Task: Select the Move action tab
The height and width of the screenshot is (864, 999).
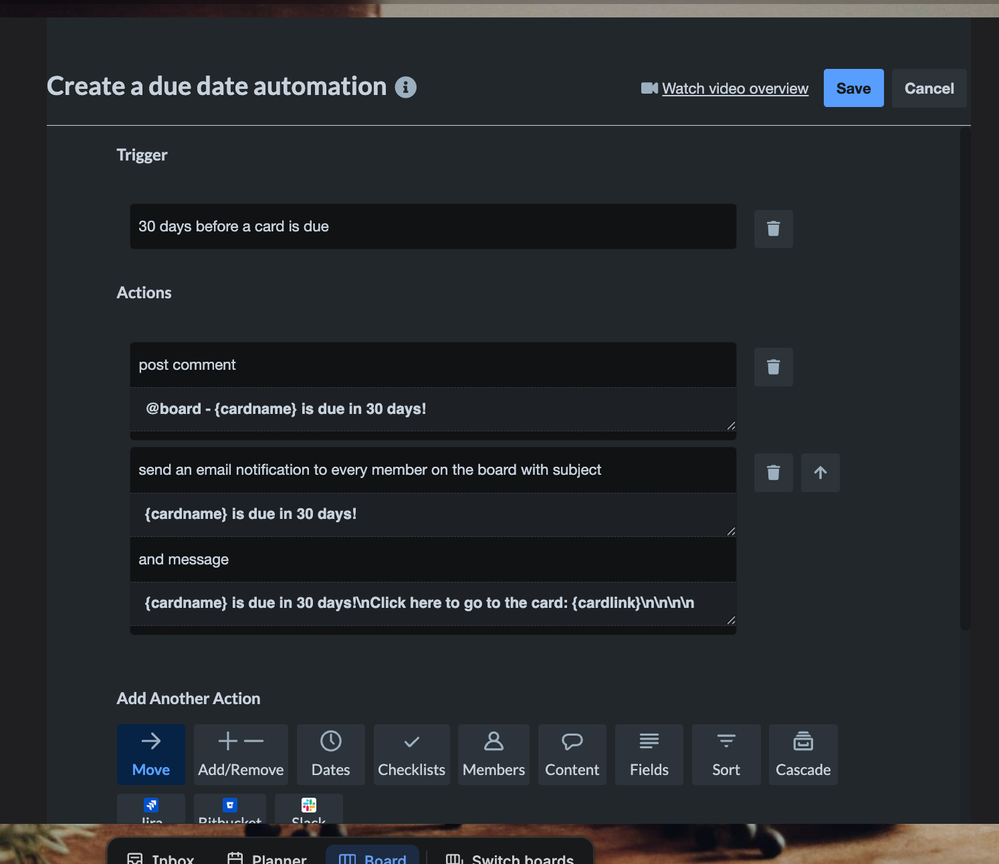Action: pos(151,754)
